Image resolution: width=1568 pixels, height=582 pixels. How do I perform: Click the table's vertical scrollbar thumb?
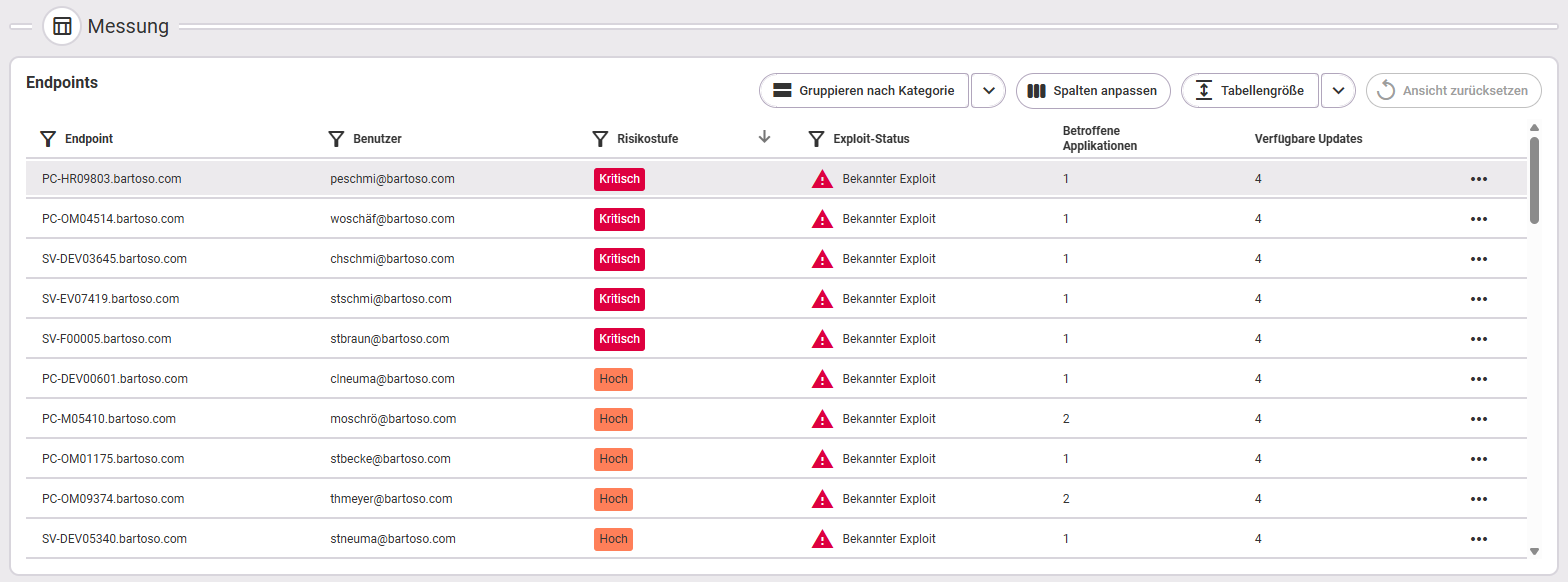tap(1534, 180)
